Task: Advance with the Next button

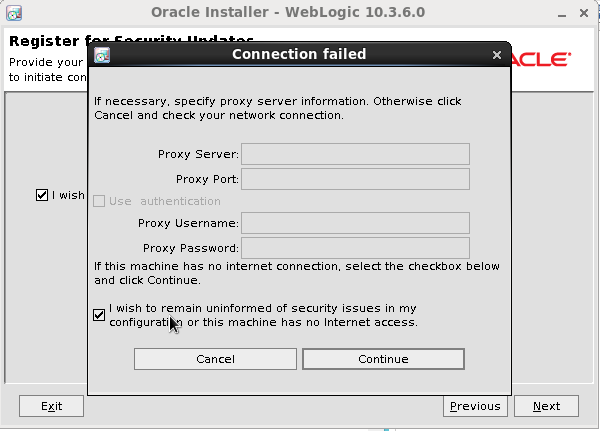Action: pos(546,406)
